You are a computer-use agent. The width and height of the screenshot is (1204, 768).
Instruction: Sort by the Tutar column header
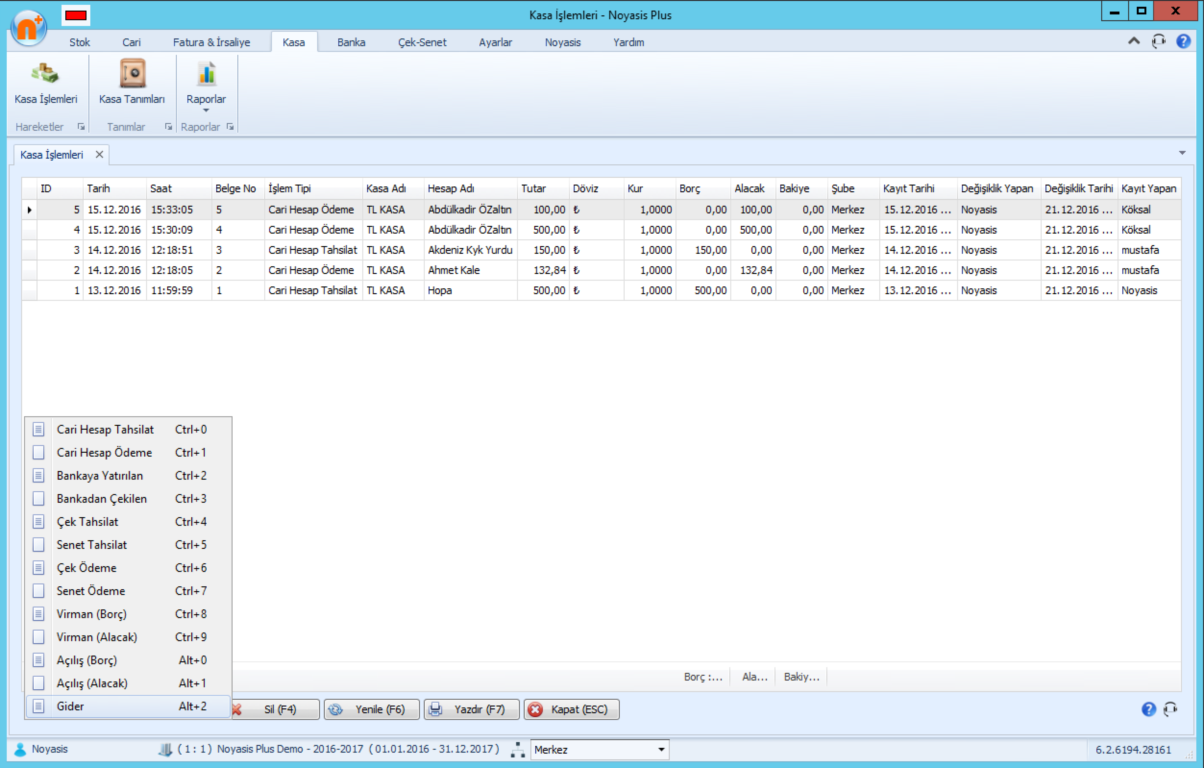point(543,189)
